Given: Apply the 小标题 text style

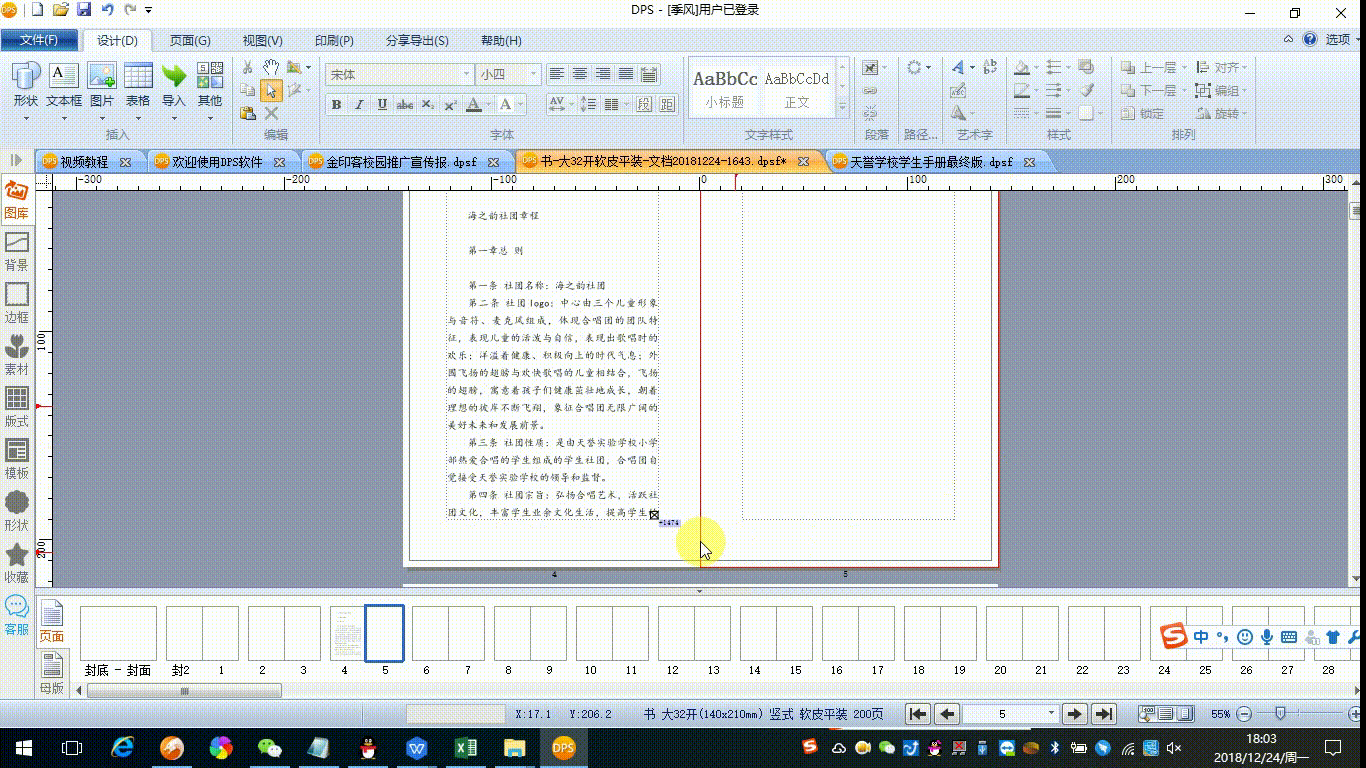Looking at the screenshot, I should (x=725, y=88).
